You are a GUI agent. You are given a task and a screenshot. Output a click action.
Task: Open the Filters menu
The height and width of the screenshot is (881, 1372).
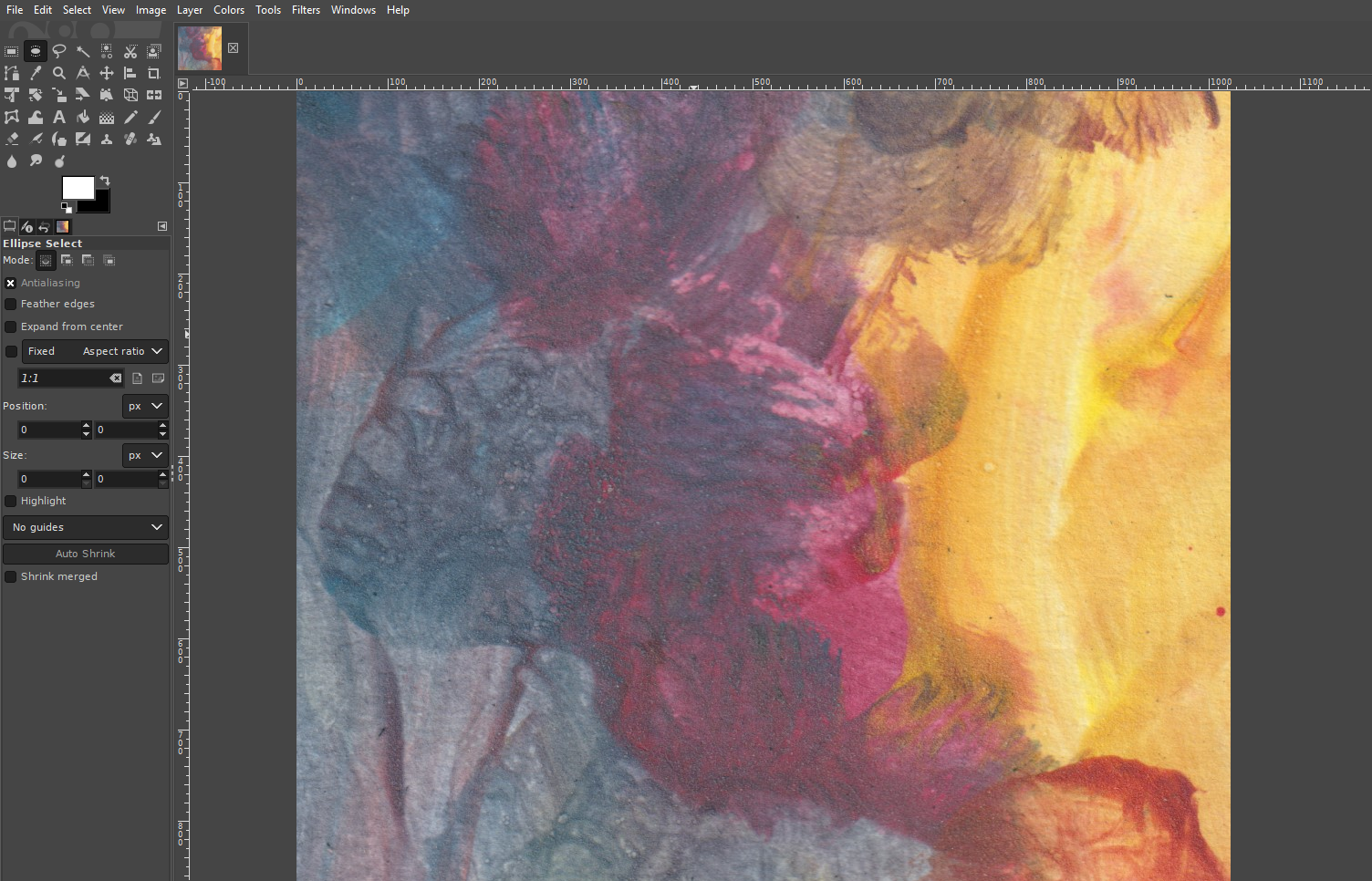[306, 10]
